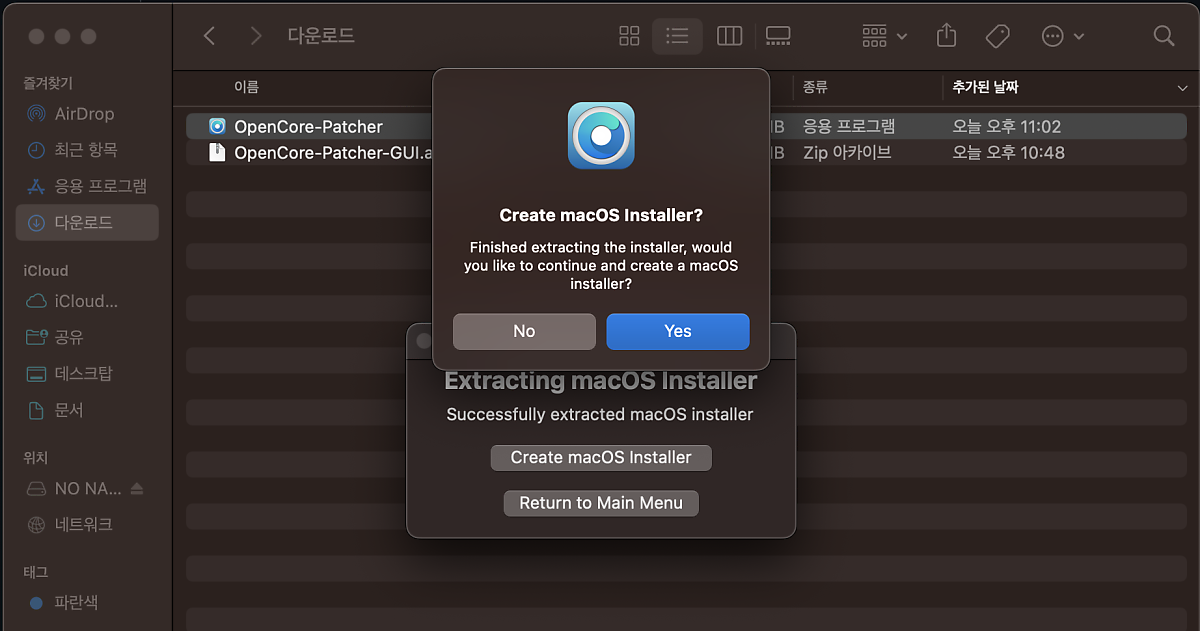Screen dimensions: 1200x631
Task: Click the Tags icon in Finder toolbar
Action: tap(997, 36)
